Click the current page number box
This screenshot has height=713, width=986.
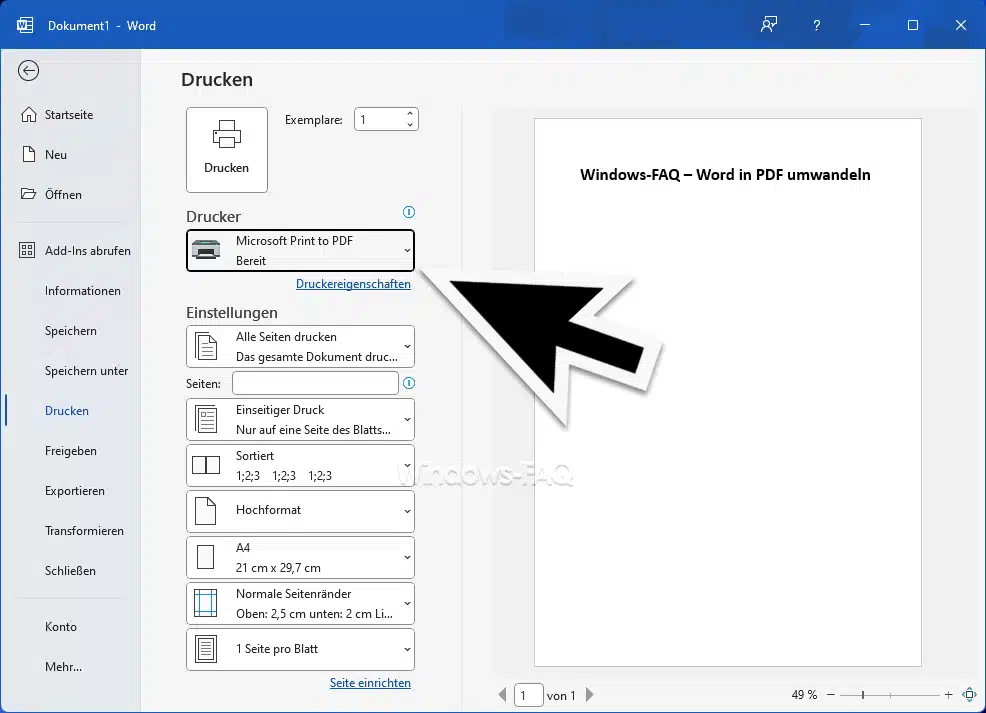528,695
